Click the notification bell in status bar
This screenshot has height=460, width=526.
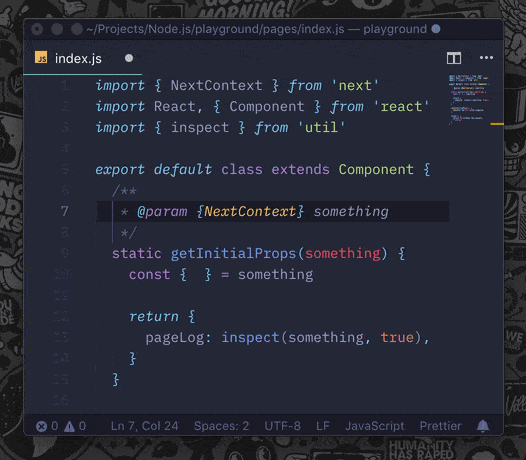click(x=483, y=426)
